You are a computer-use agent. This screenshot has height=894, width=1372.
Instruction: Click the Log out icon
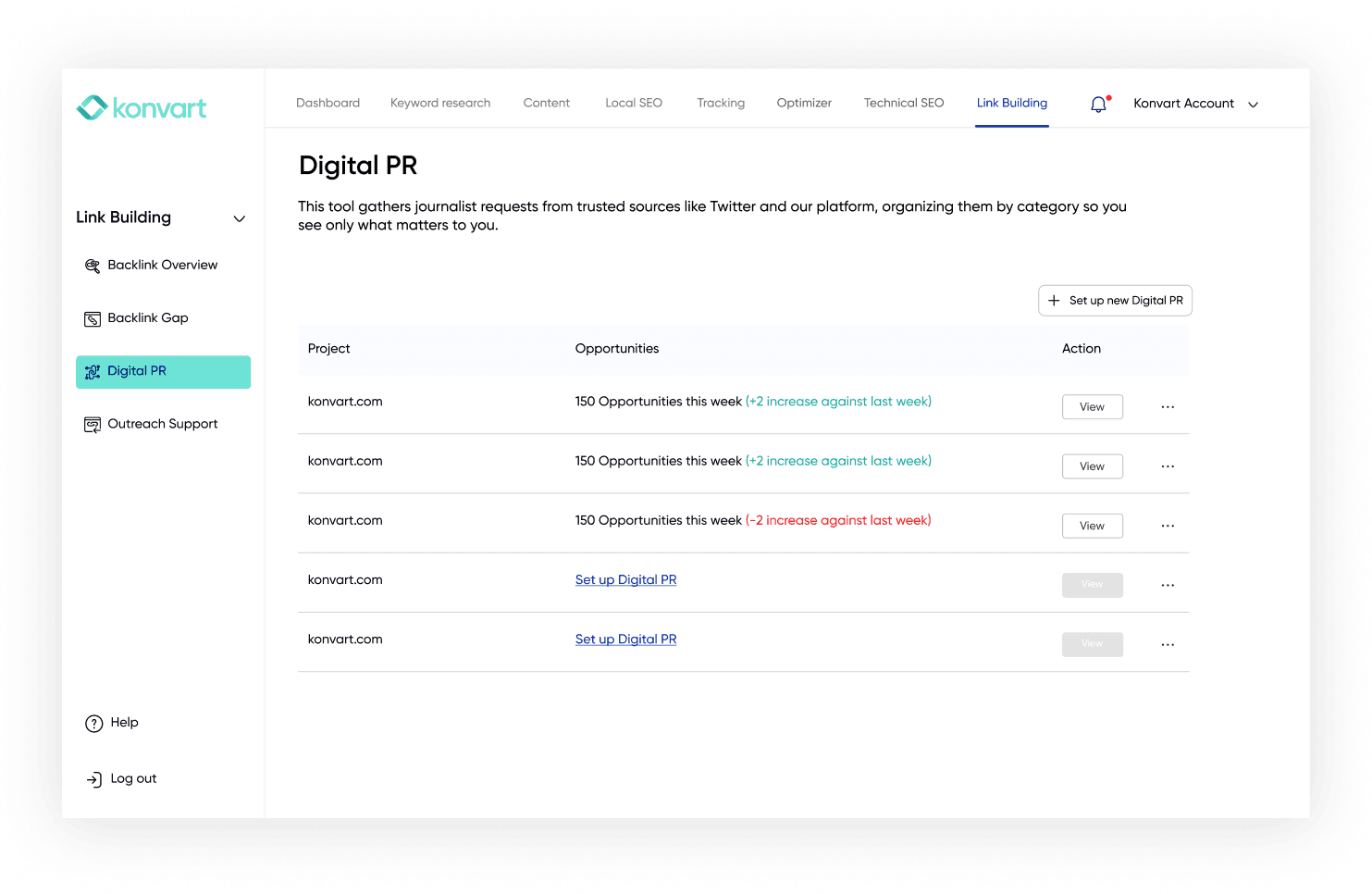[x=93, y=780]
